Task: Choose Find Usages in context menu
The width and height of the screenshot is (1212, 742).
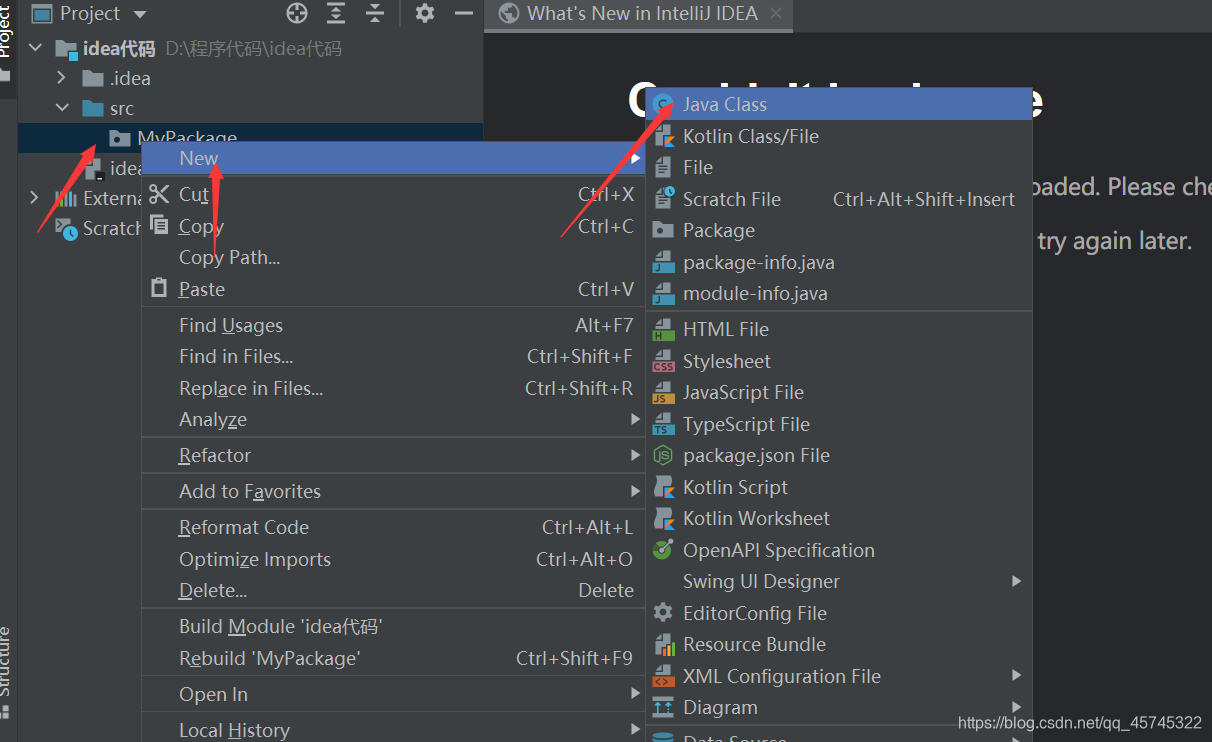Action: coord(394,325)
